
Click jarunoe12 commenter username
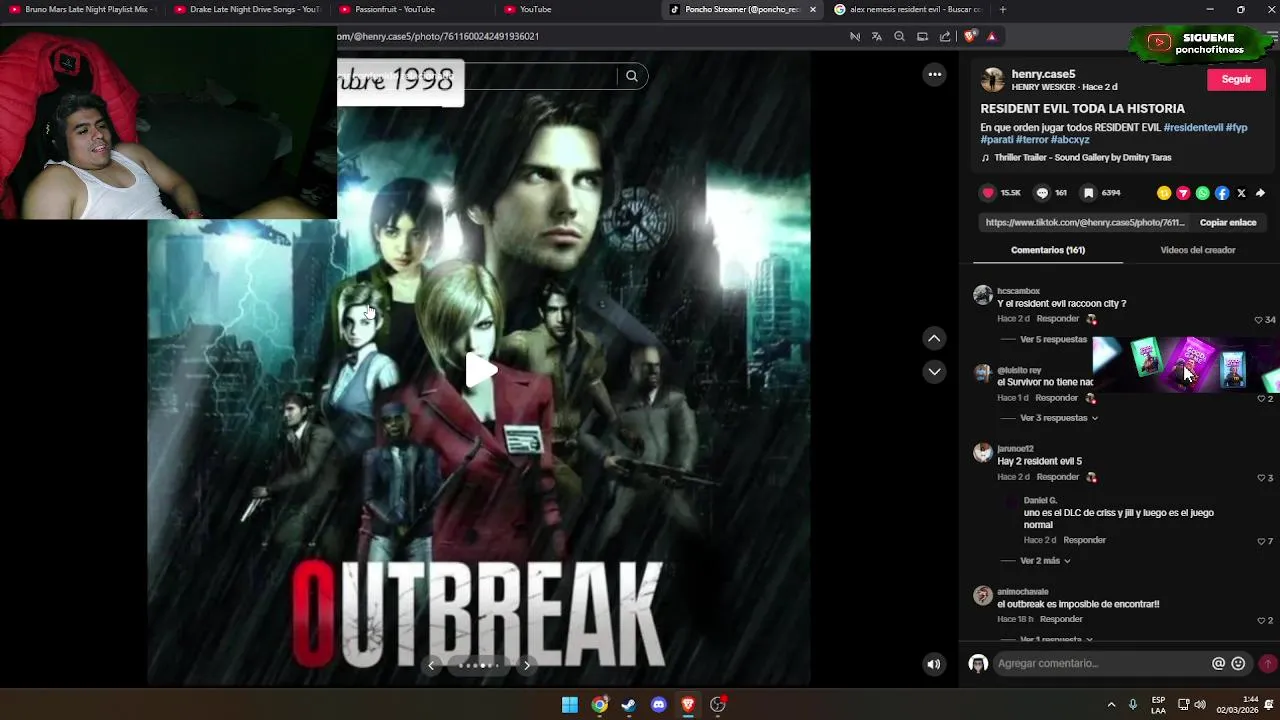(1015, 449)
